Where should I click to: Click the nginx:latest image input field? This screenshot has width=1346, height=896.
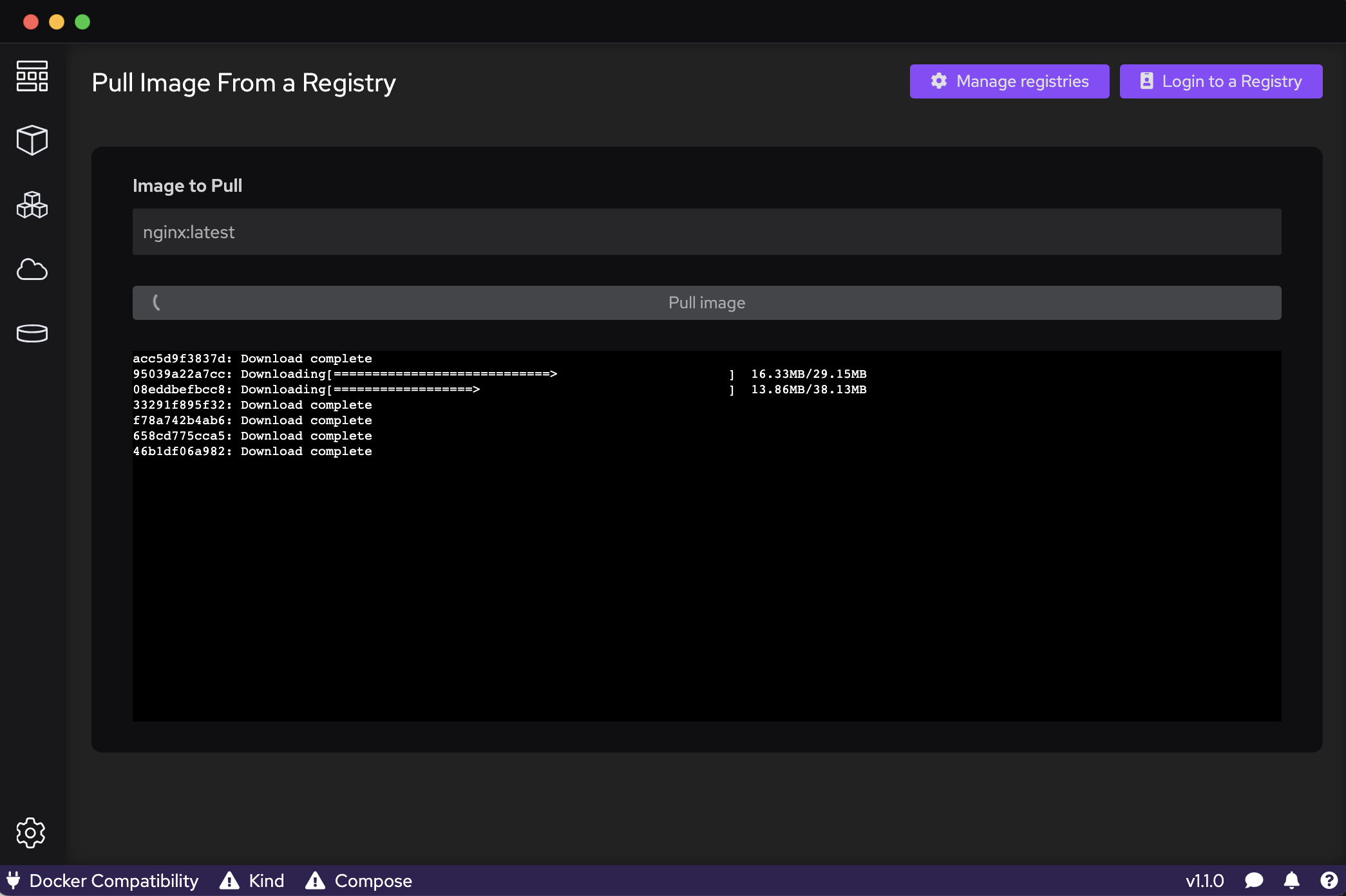pyautogui.click(x=706, y=231)
